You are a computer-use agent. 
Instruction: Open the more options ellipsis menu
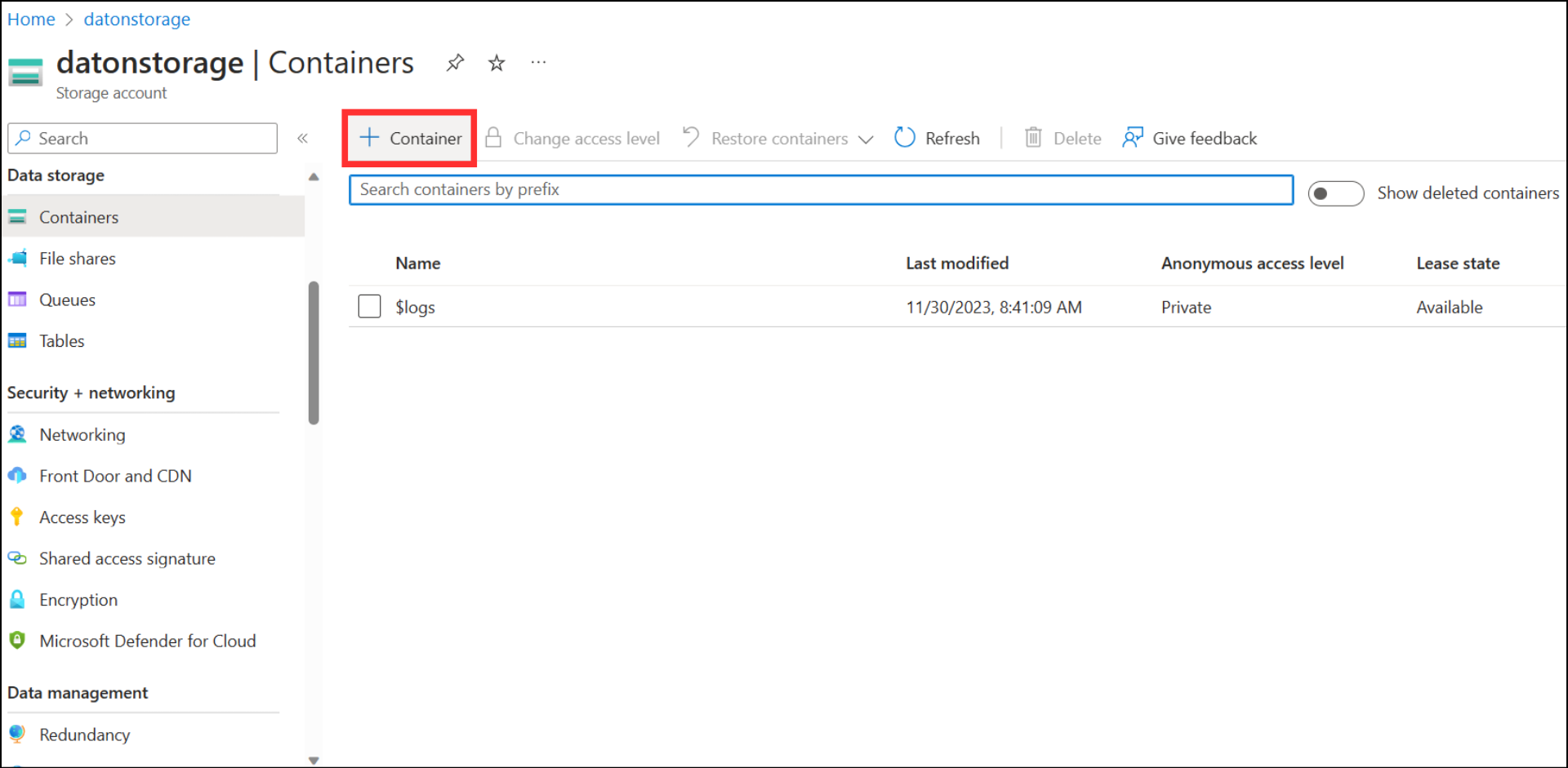[538, 63]
